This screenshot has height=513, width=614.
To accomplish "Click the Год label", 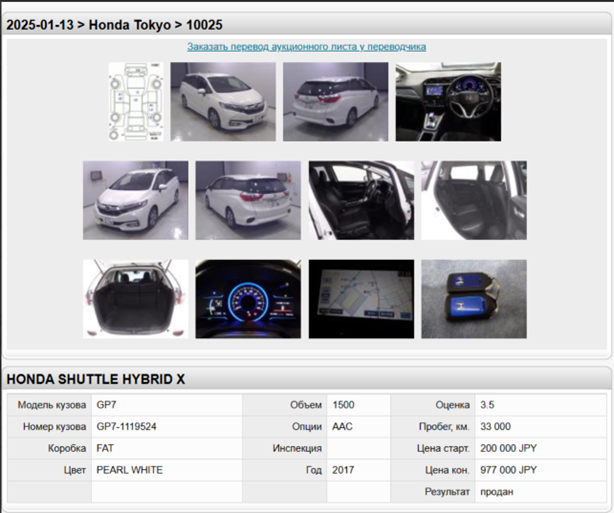I will coord(314,470).
